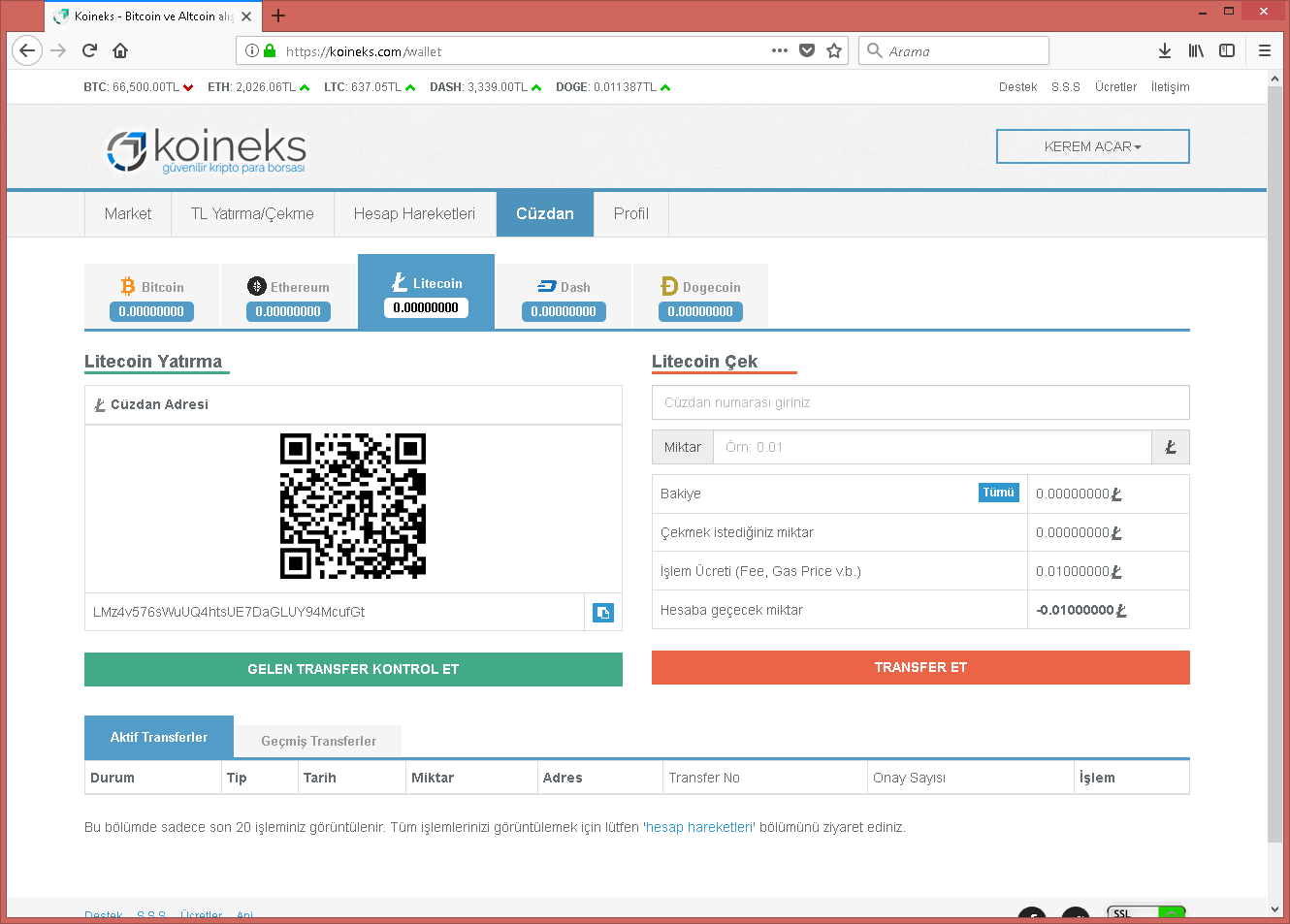Open Hesap Hareketleri page
This screenshot has width=1290, height=924.
(414, 214)
